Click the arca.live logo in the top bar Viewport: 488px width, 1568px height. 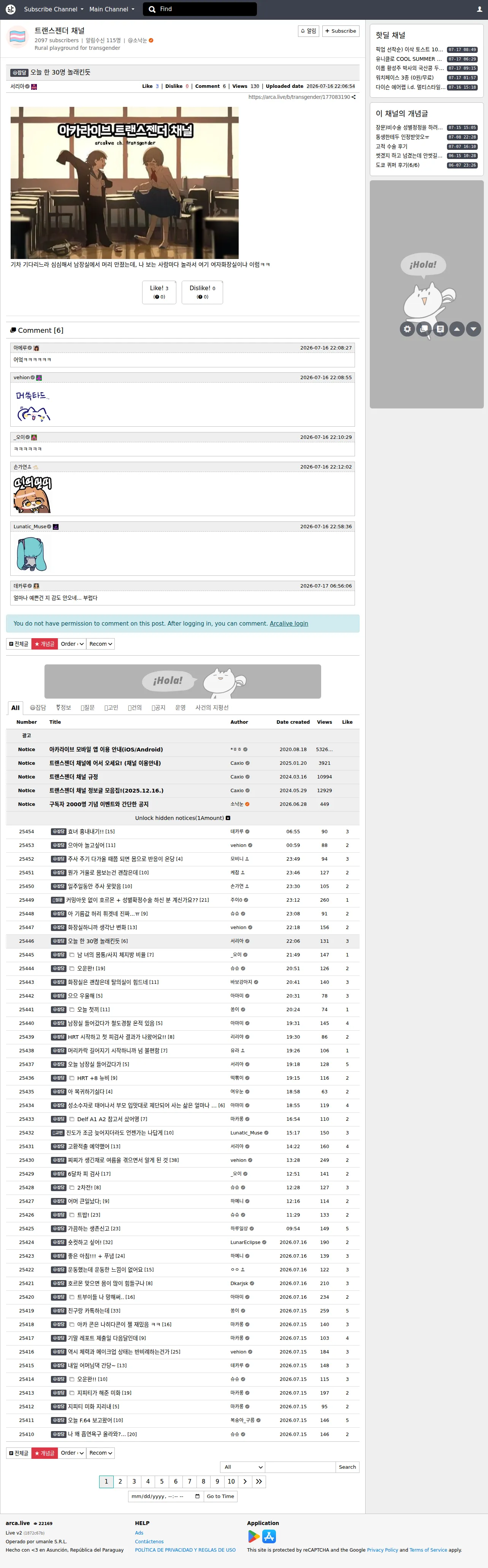click(10, 9)
